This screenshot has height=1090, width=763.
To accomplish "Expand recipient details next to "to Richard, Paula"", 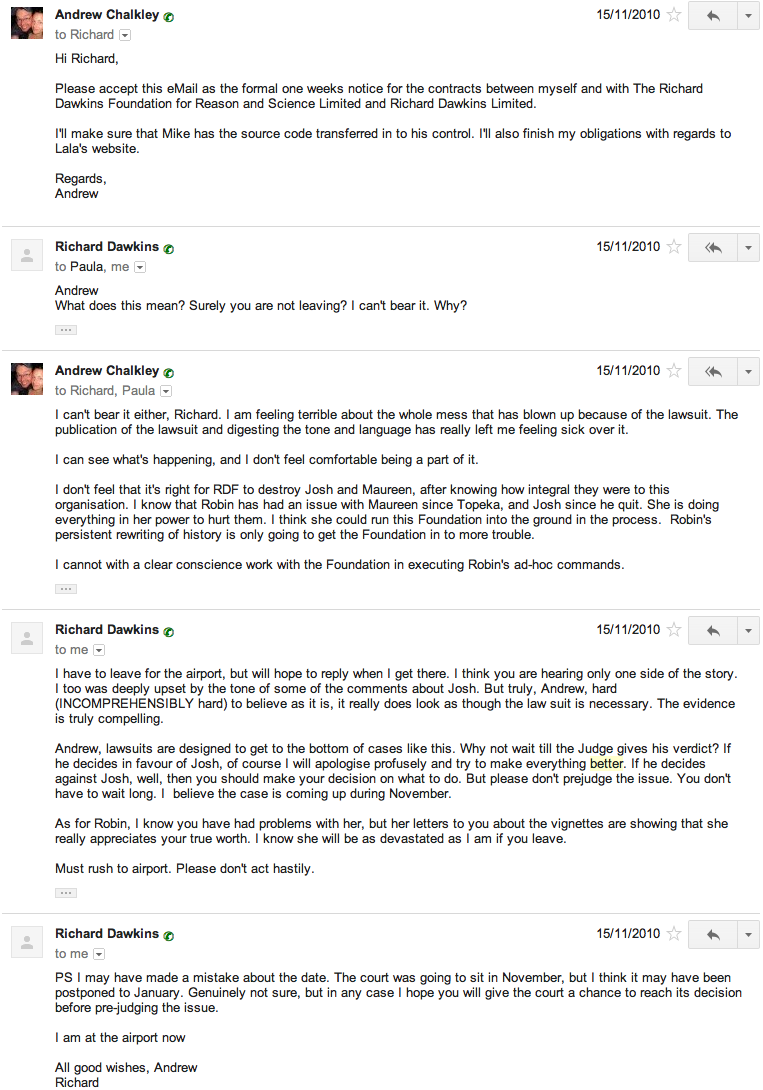I will coord(166,391).
